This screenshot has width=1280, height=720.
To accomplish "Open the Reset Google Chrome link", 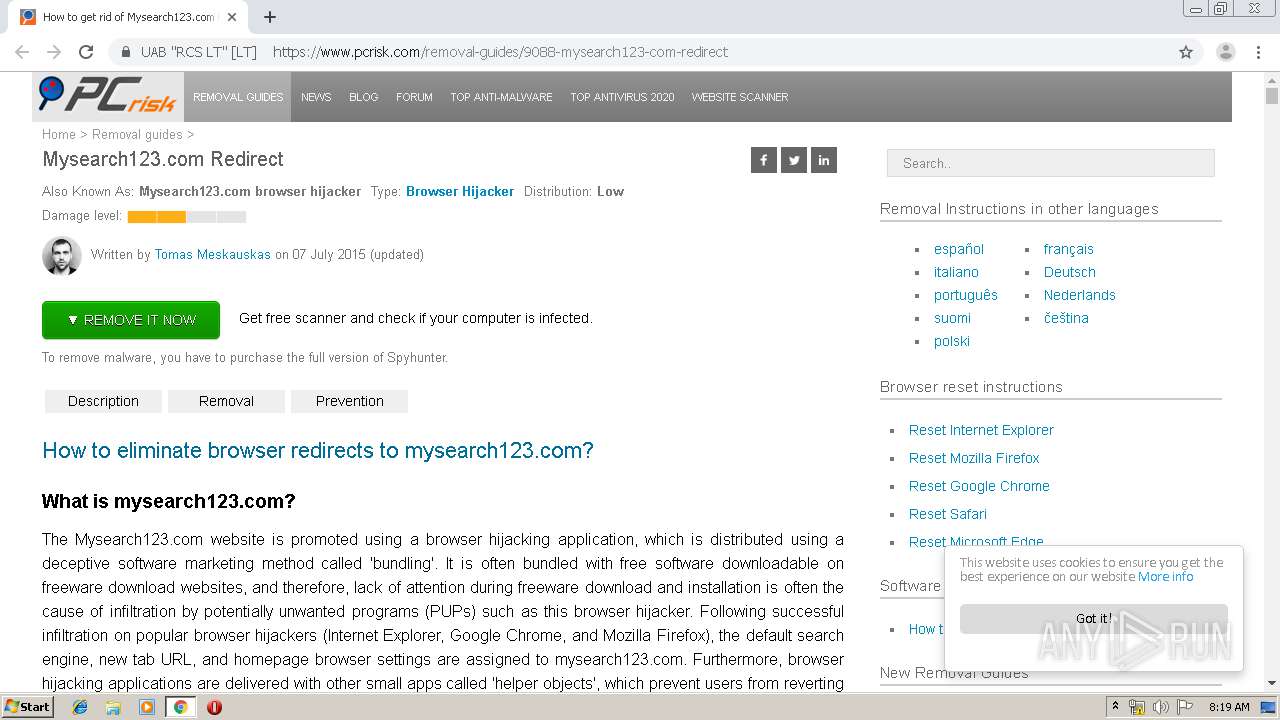I will click(979, 486).
